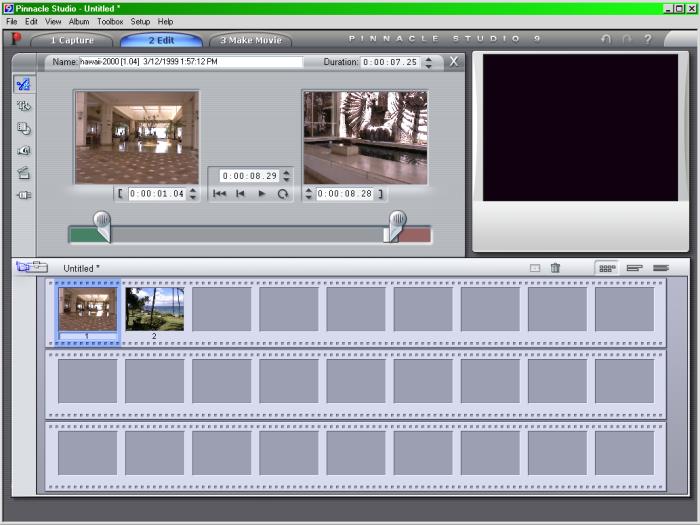Open the Setup menu
This screenshot has height=525, width=700.
[x=140, y=21]
